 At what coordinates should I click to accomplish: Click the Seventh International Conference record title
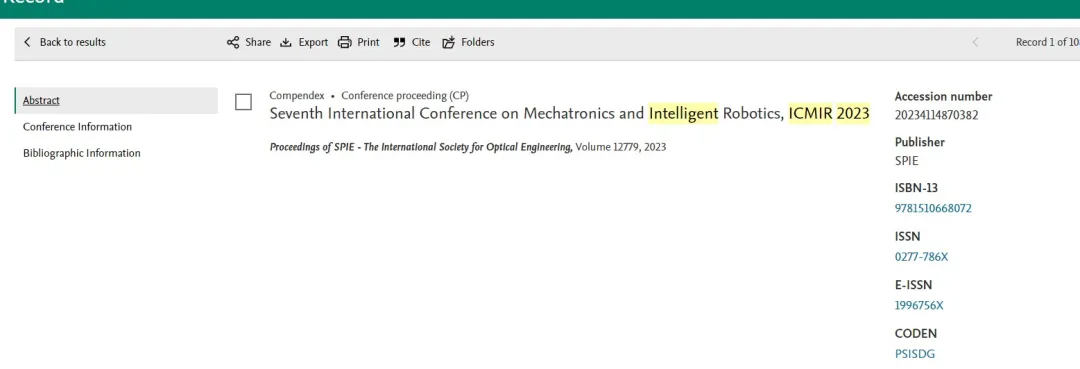coord(570,113)
